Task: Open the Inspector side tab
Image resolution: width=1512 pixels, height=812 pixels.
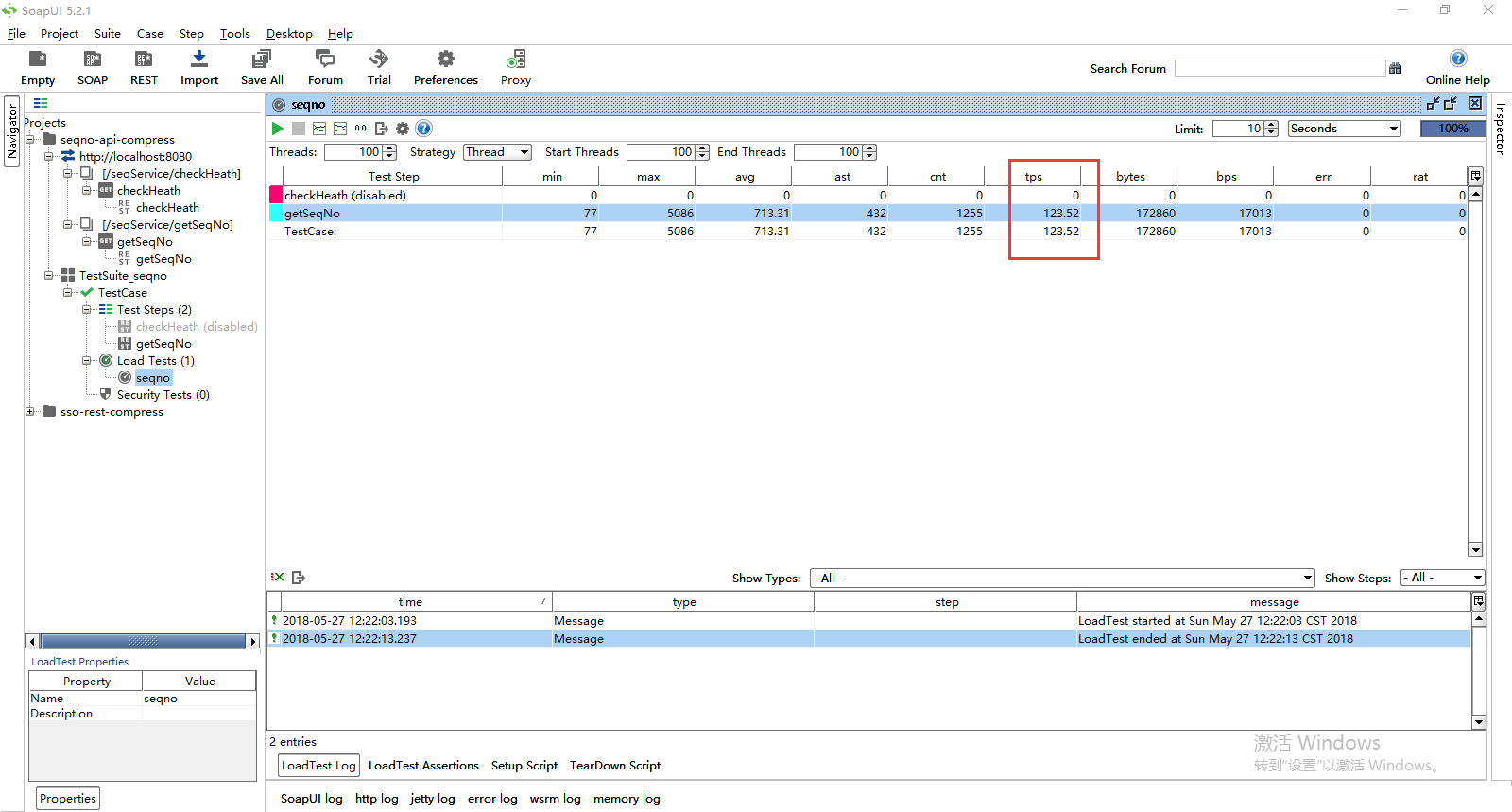Action: pyautogui.click(x=1500, y=129)
